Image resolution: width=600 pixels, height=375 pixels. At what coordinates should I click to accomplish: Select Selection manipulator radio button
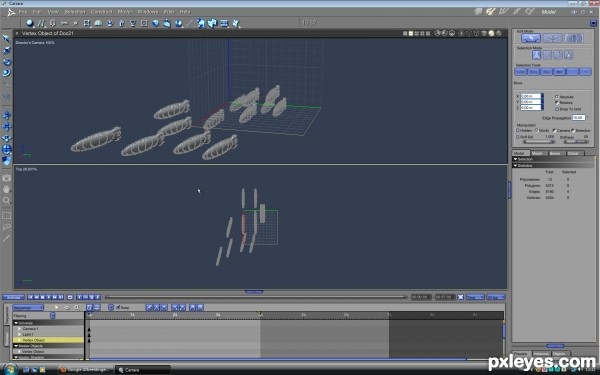coord(573,130)
